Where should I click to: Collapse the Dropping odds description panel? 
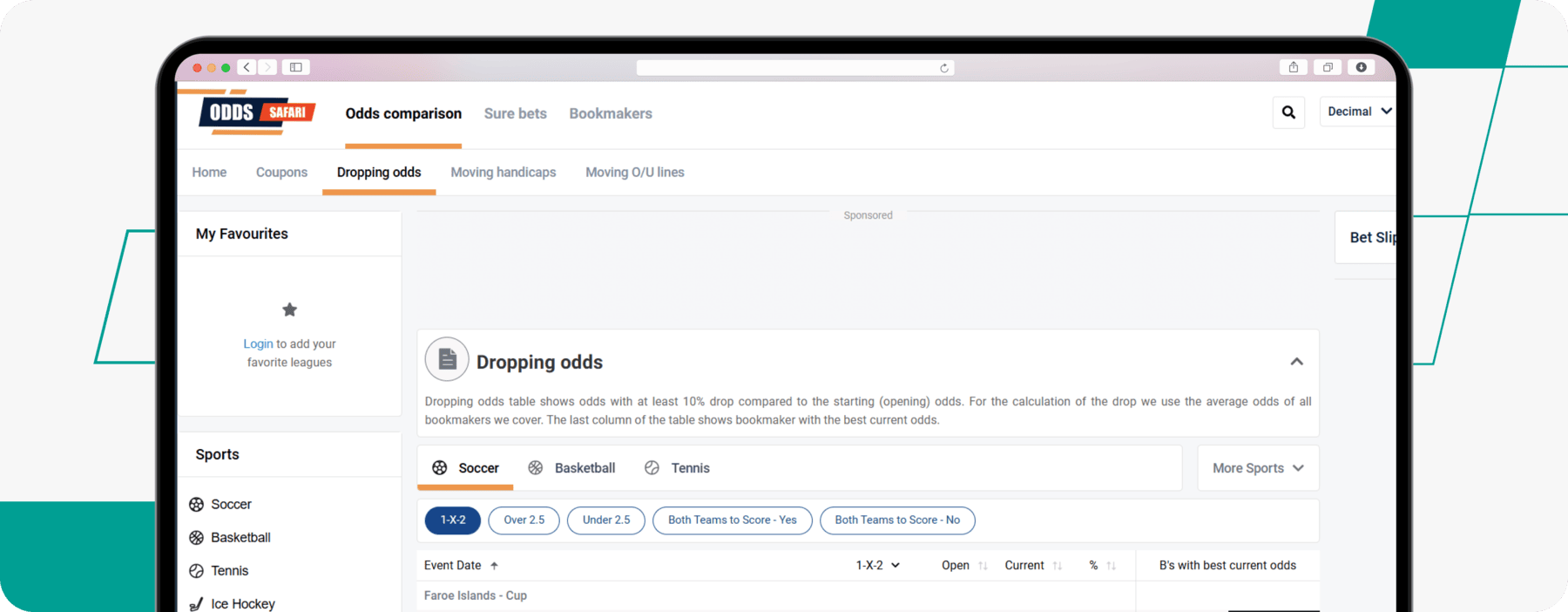point(1296,362)
